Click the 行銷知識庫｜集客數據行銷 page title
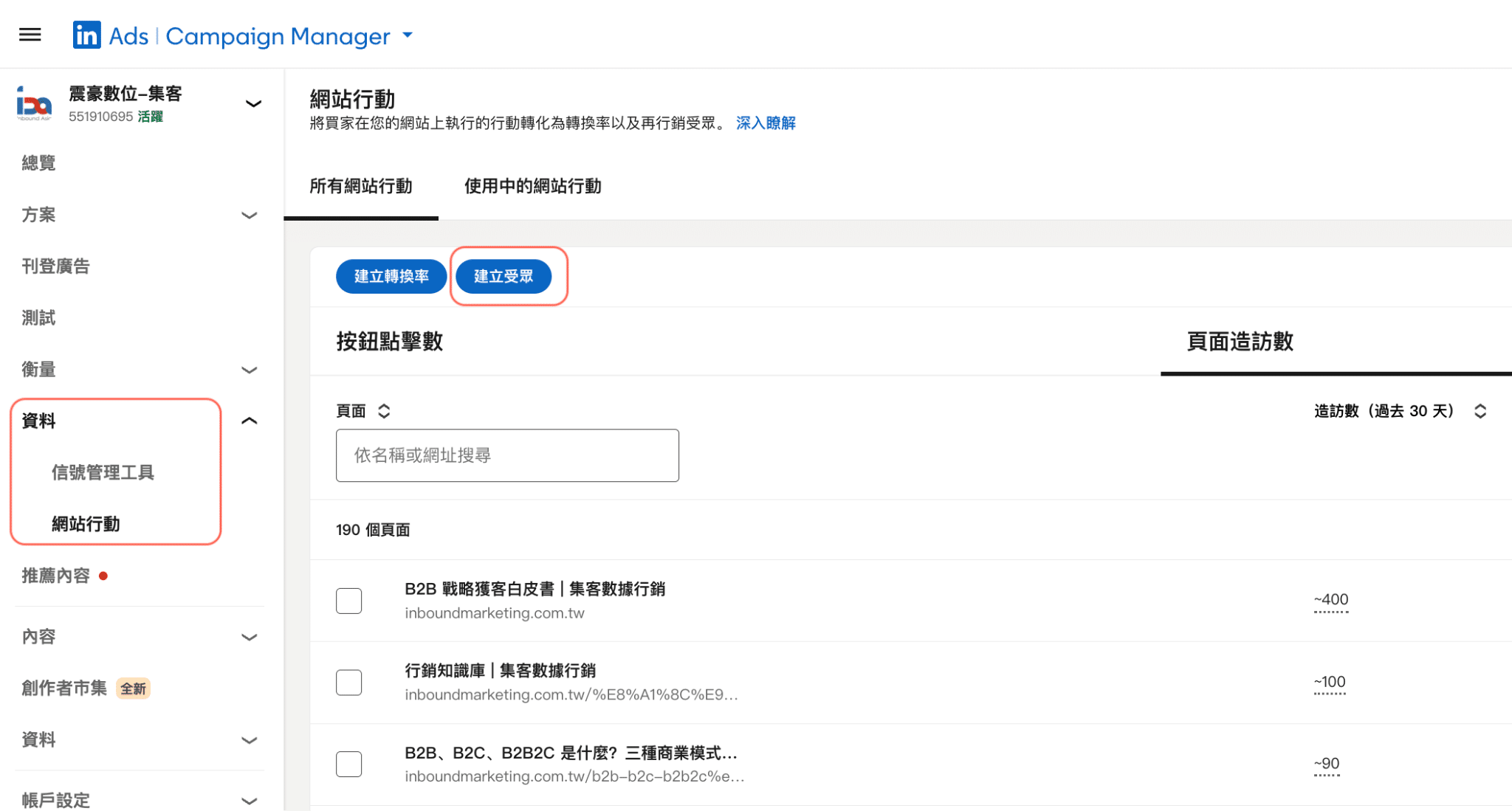Viewport: 1512px width, 811px height. (x=500, y=671)
